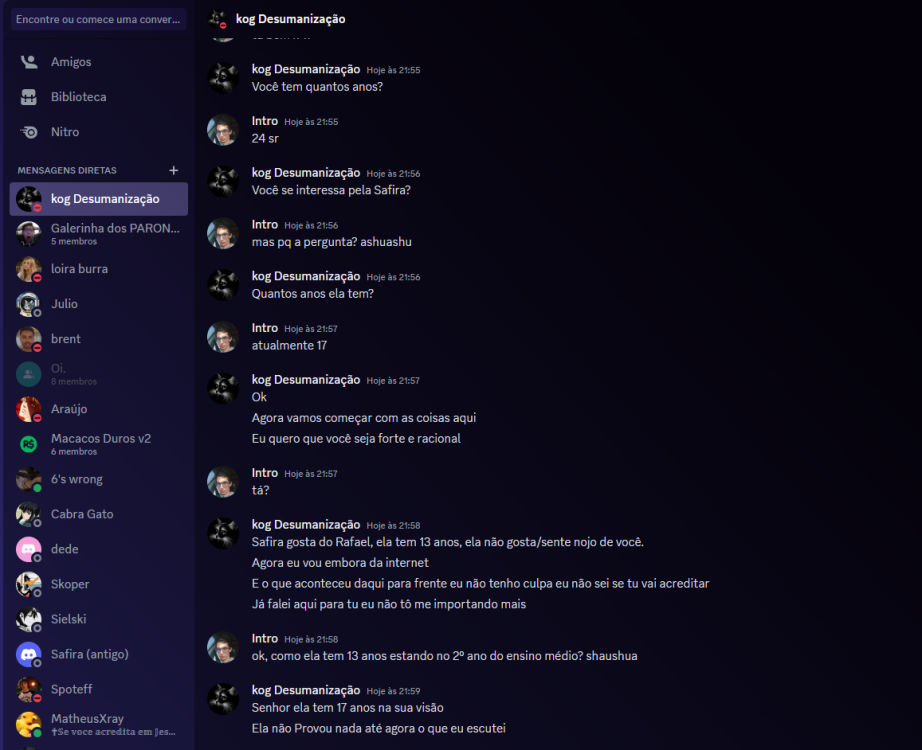The width and height of the screenshot is (922, 750).
Task: Open Galerinha dos PARON group chat
Action: click(99, 234)
